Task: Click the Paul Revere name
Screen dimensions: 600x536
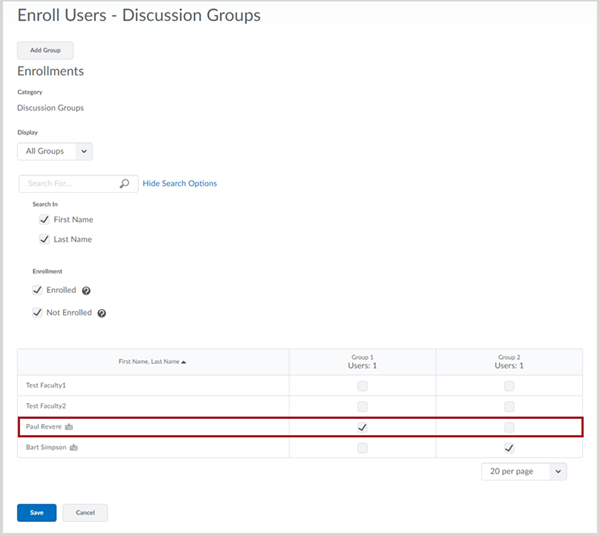Action: pyautogui.click(x=44, y=427)
